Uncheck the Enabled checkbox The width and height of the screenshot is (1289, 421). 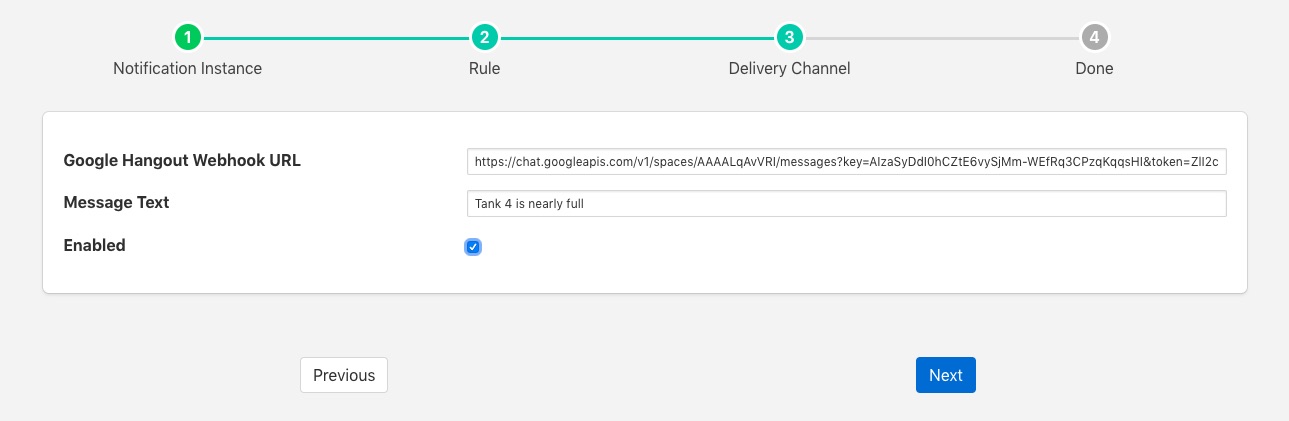click(473, 247)
